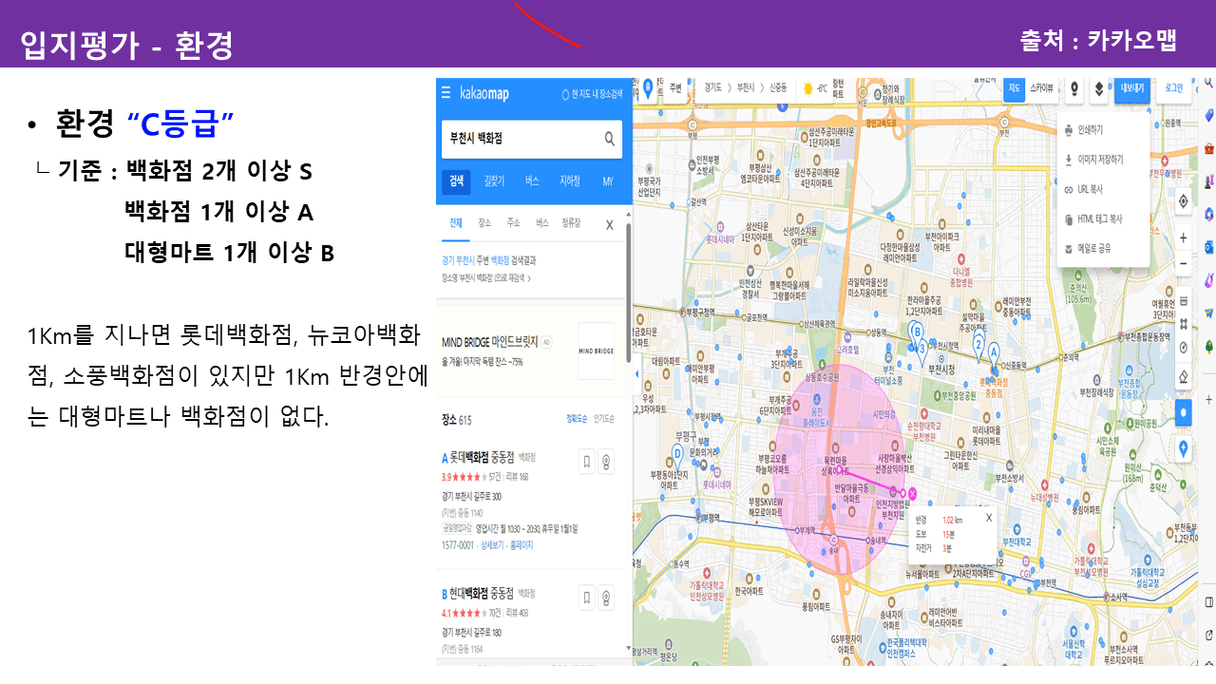This screenshot has height=684, width=1216.
Task: Open the MIND BRIDGE ad thumbnail
Action: tap(597, 350)
